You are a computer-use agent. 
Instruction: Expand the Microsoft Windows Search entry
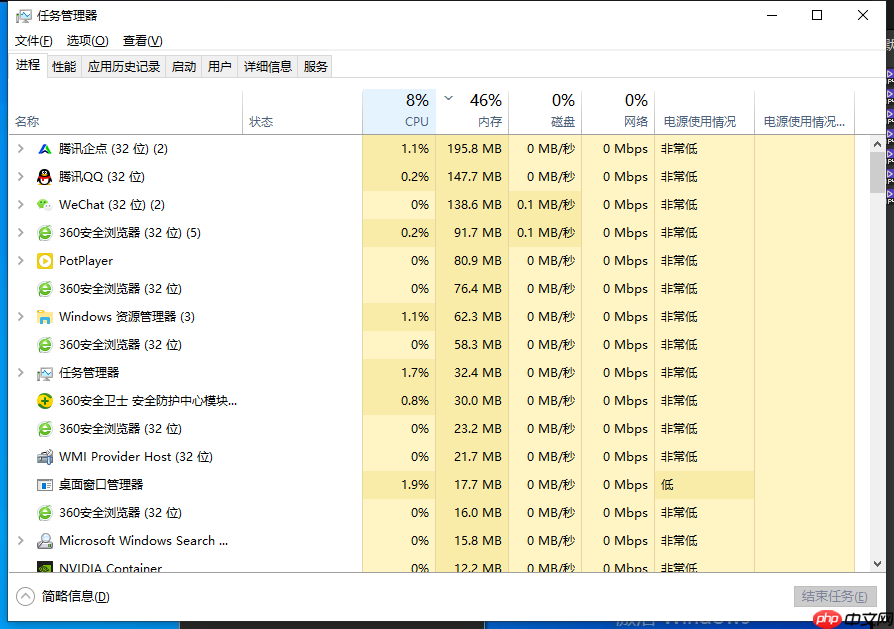21,541
